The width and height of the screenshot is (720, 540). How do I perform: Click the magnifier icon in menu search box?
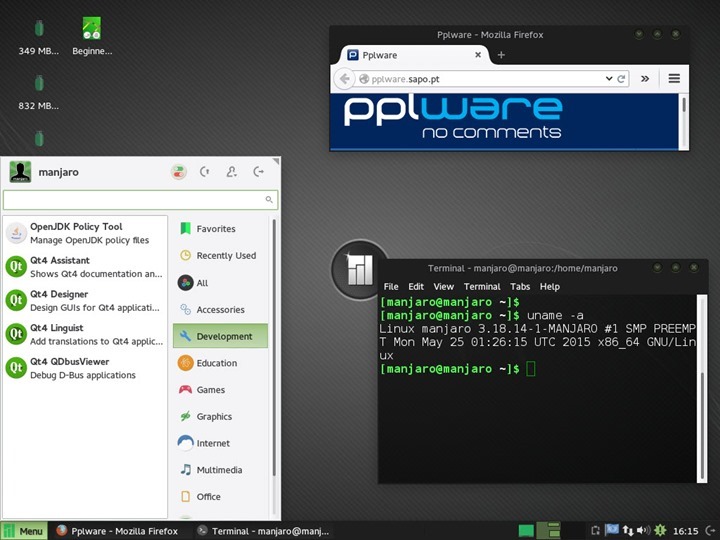(x=269, y=199)
